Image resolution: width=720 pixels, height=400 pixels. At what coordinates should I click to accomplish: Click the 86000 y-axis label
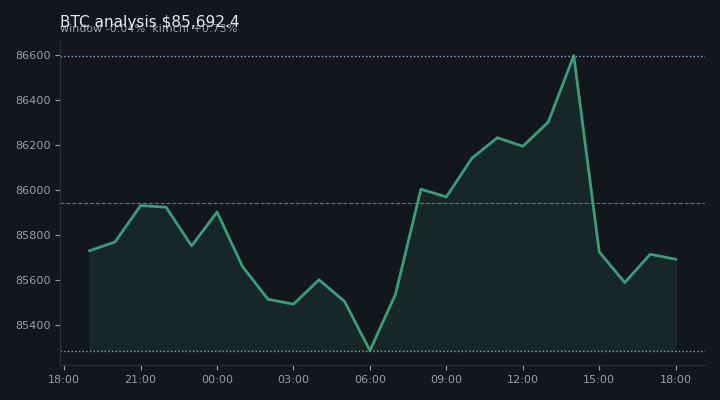pyautogui.click(x=33, y=191)
